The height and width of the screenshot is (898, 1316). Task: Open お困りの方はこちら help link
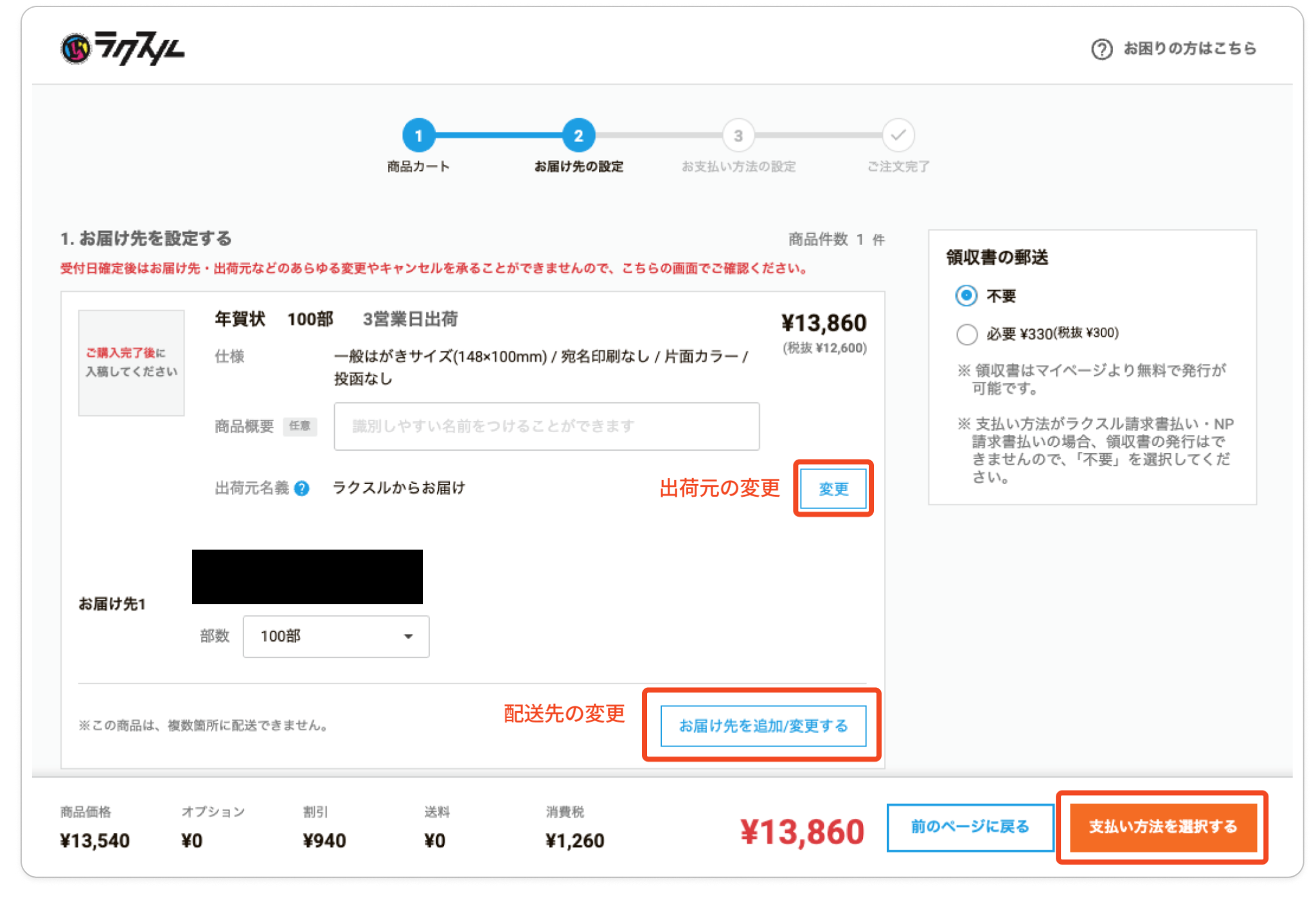tap(1189, 49)
